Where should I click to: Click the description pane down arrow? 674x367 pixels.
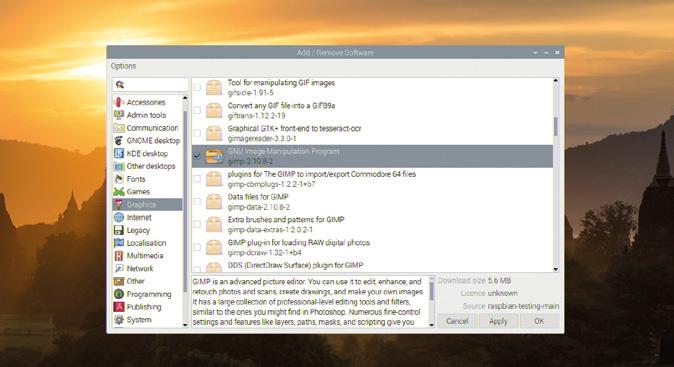pos(432,325)
